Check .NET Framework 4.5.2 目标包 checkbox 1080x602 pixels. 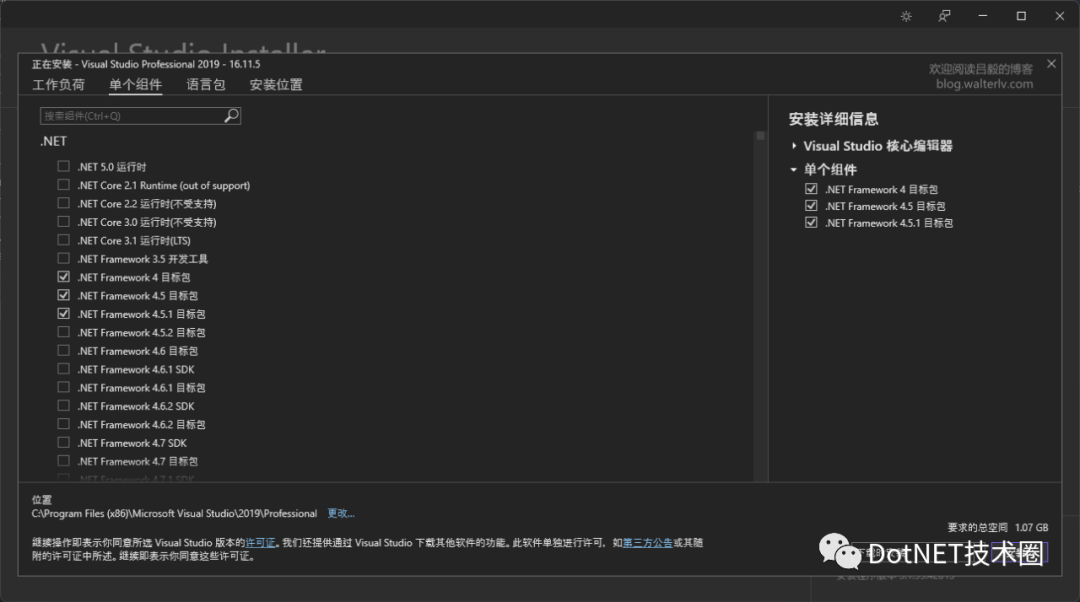point(63,332)
